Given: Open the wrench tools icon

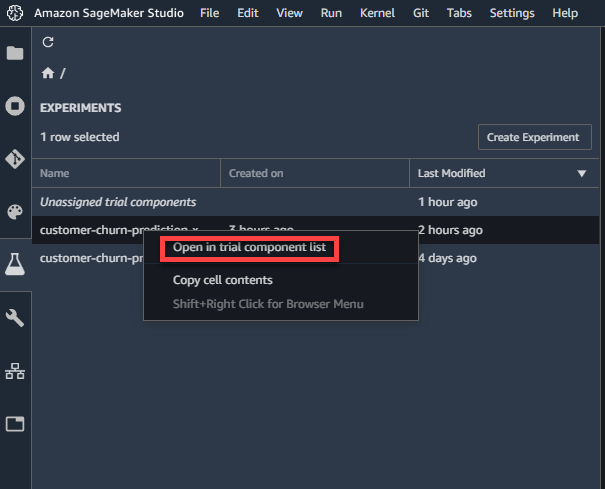Looking at the screenshot, I should point(15,318).
